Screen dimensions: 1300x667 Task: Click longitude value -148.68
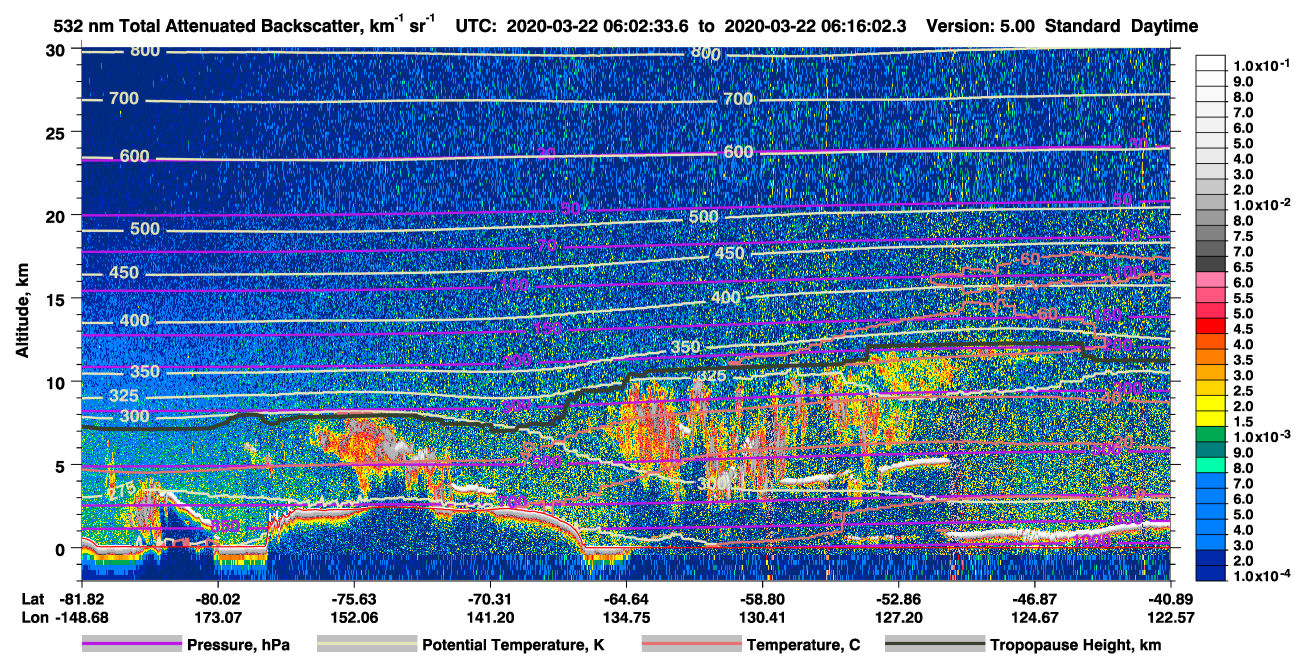point(81,616)
